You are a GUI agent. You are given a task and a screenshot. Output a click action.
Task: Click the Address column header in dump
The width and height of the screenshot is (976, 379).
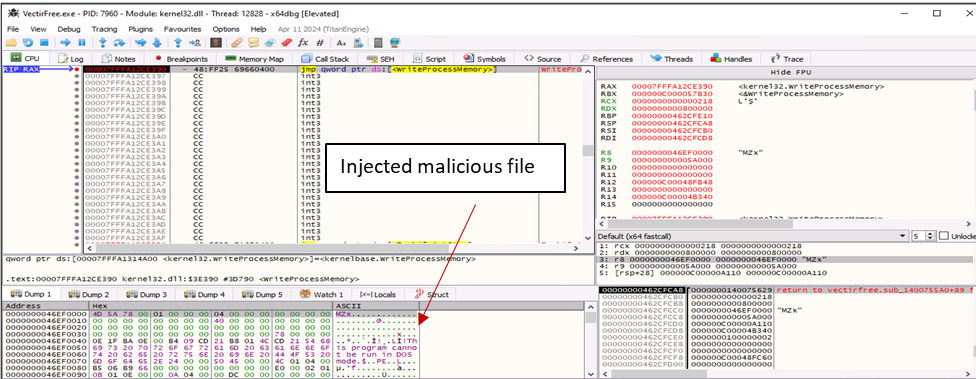46,306
